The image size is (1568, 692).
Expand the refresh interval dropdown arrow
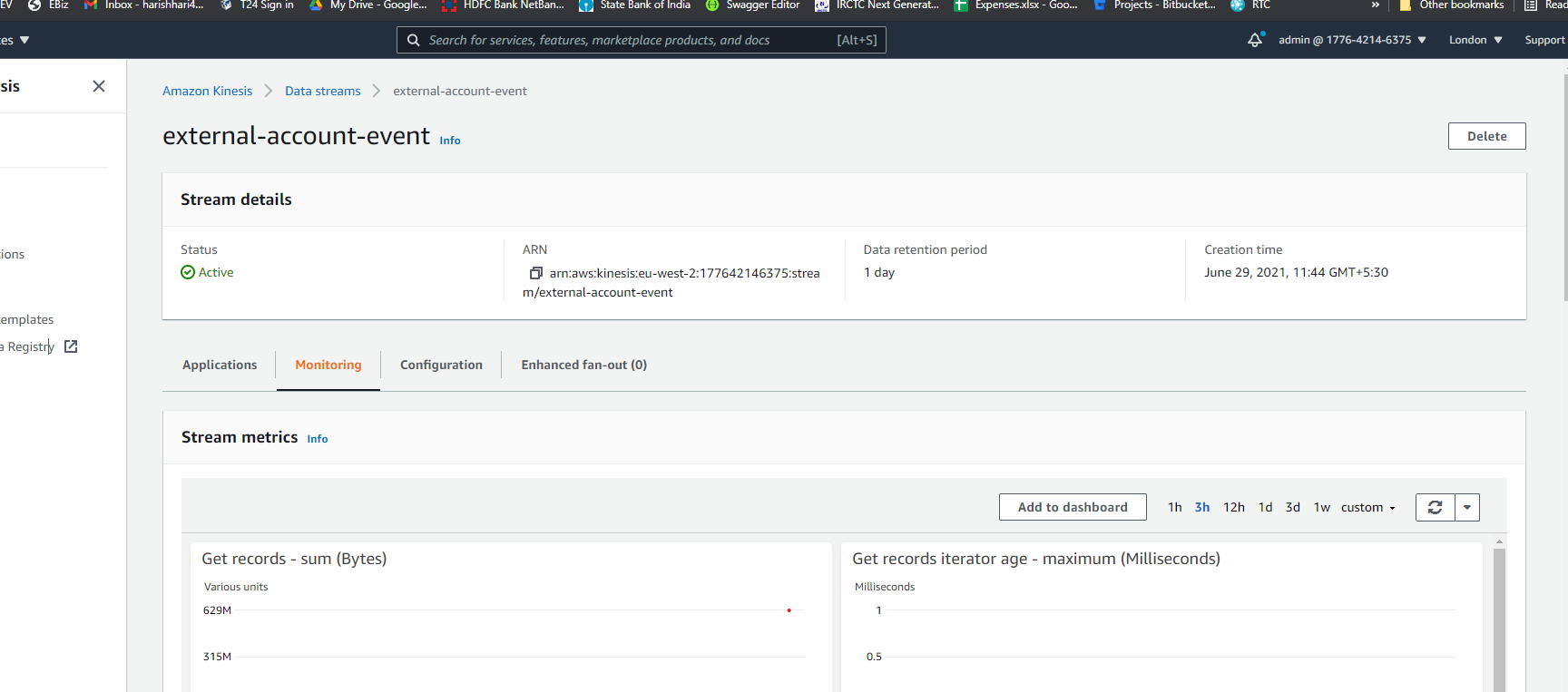1466,507
